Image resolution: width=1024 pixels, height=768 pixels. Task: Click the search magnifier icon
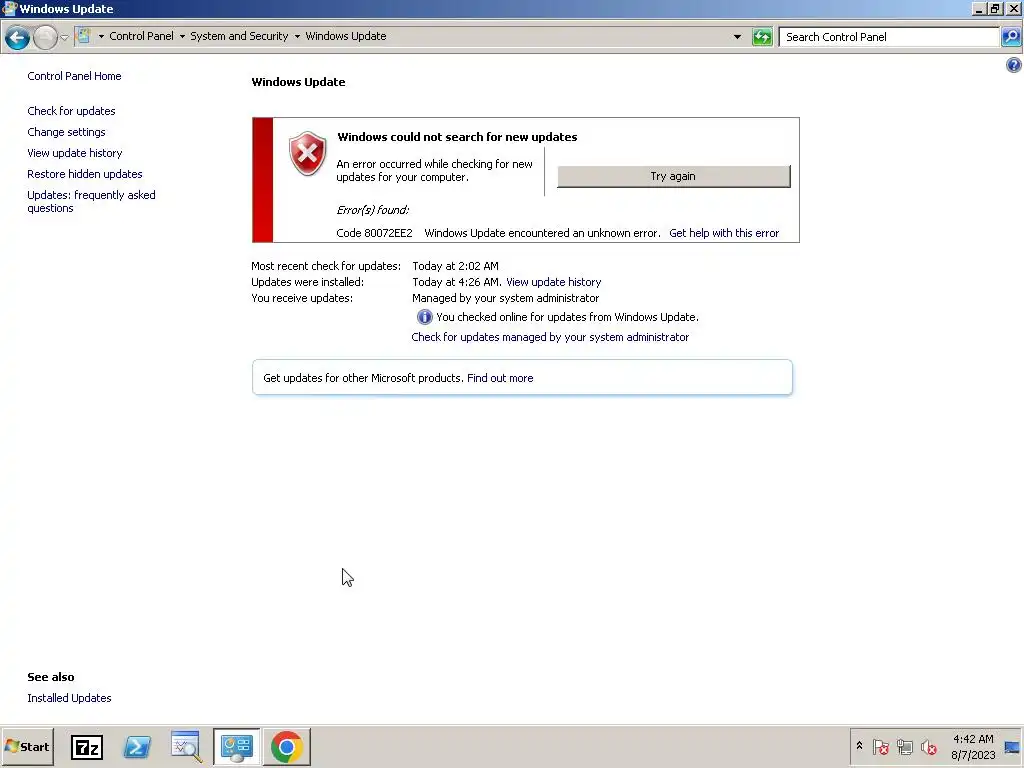pyautogui.click(x=1011, y=37)
